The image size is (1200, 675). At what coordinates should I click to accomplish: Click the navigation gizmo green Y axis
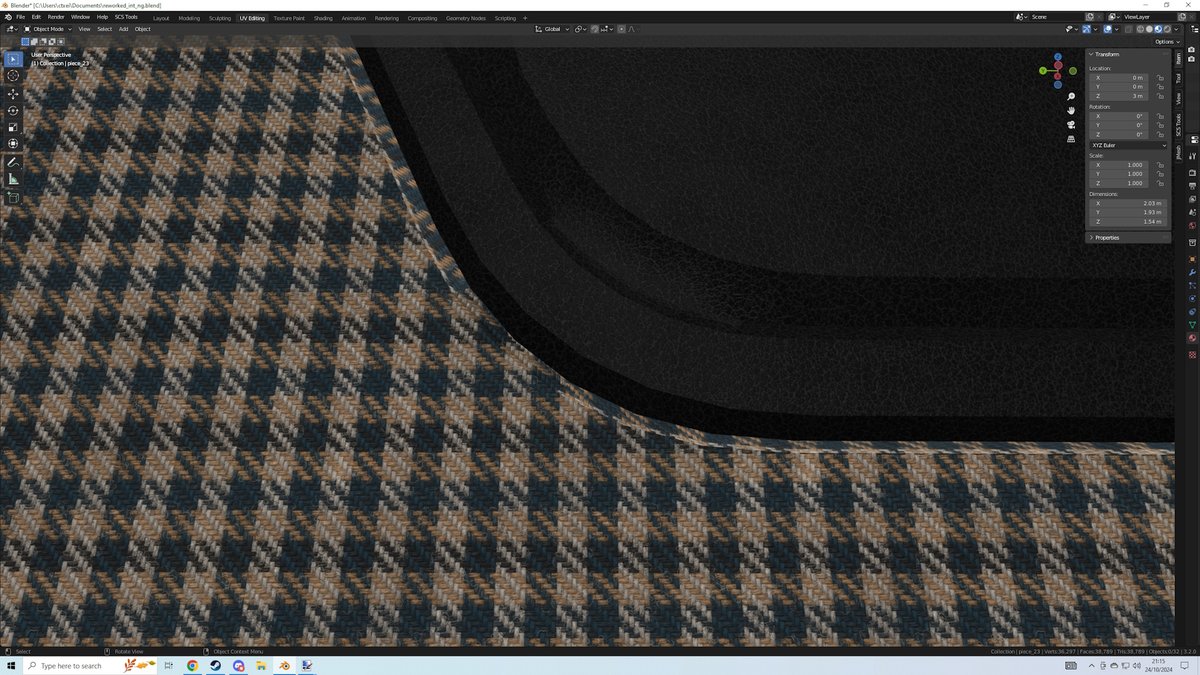1043,71
